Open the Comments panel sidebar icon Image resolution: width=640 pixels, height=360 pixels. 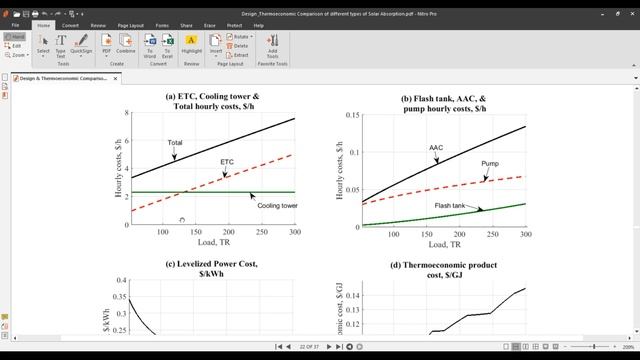4,317
